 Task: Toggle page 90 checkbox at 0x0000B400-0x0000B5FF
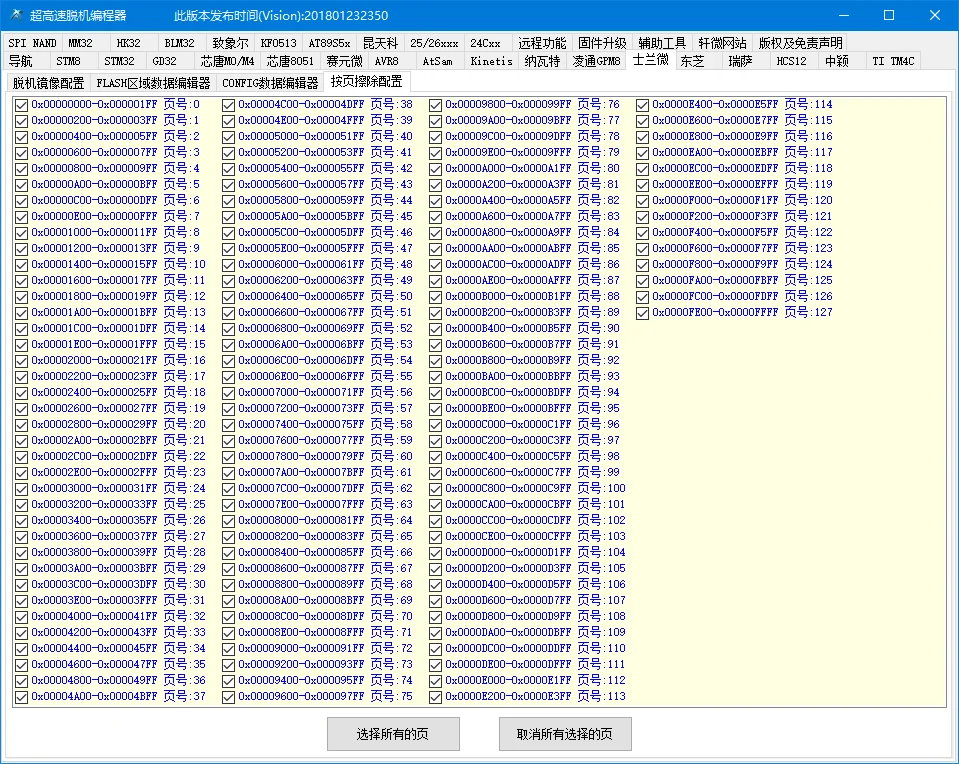435,328
